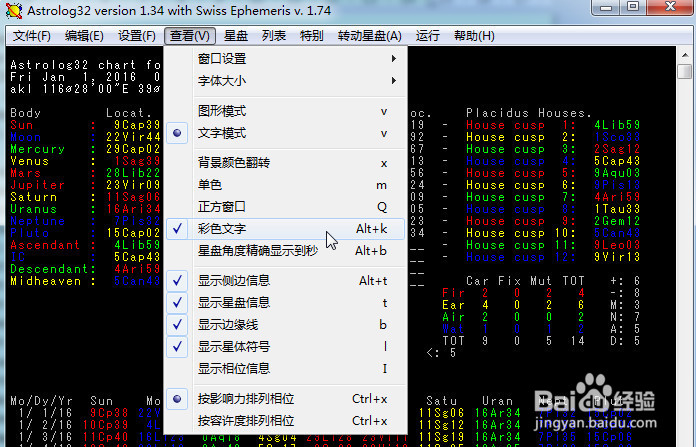Screen dimensions: 696x447
Task: Close the 查看(V) menu in the menu bar
Action: (x=190, y=36)
